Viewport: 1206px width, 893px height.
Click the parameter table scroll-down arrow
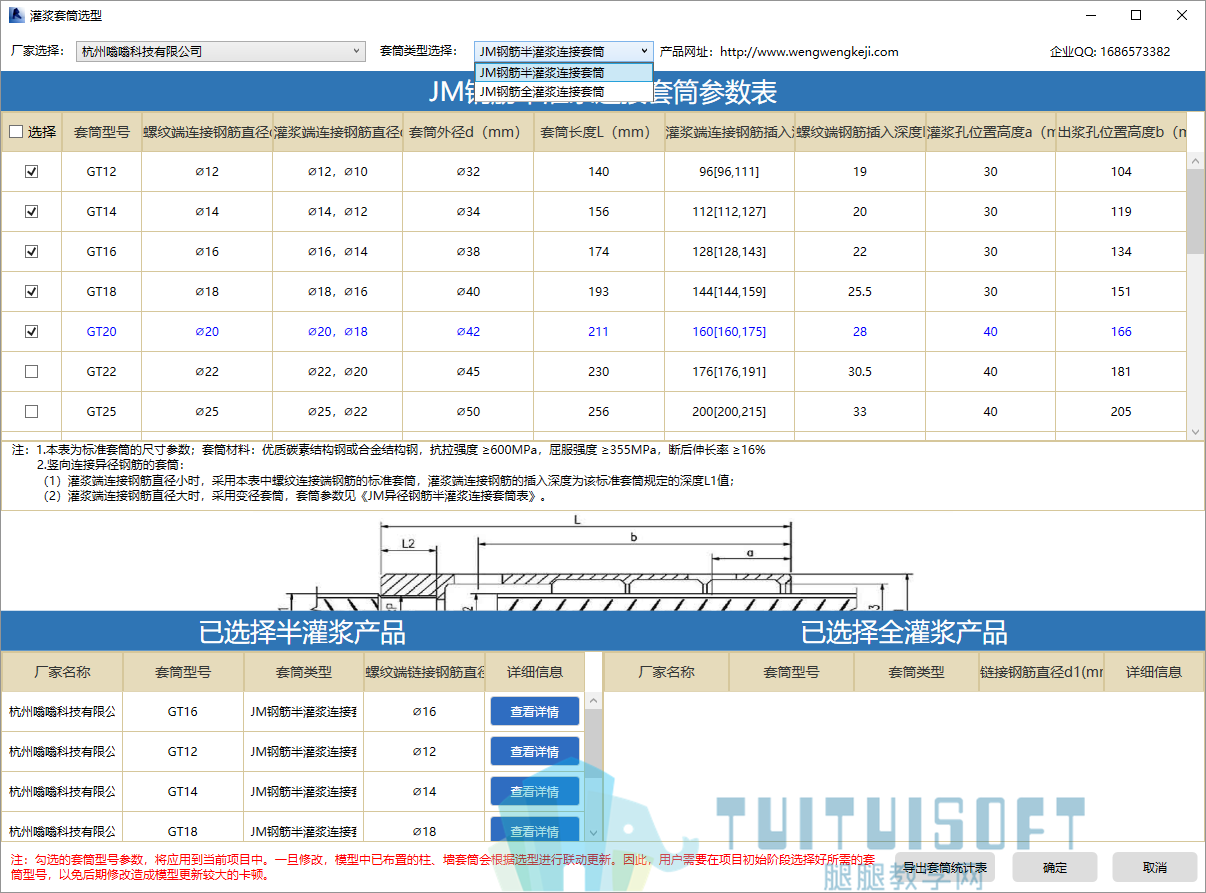(x=1195, y=432)
